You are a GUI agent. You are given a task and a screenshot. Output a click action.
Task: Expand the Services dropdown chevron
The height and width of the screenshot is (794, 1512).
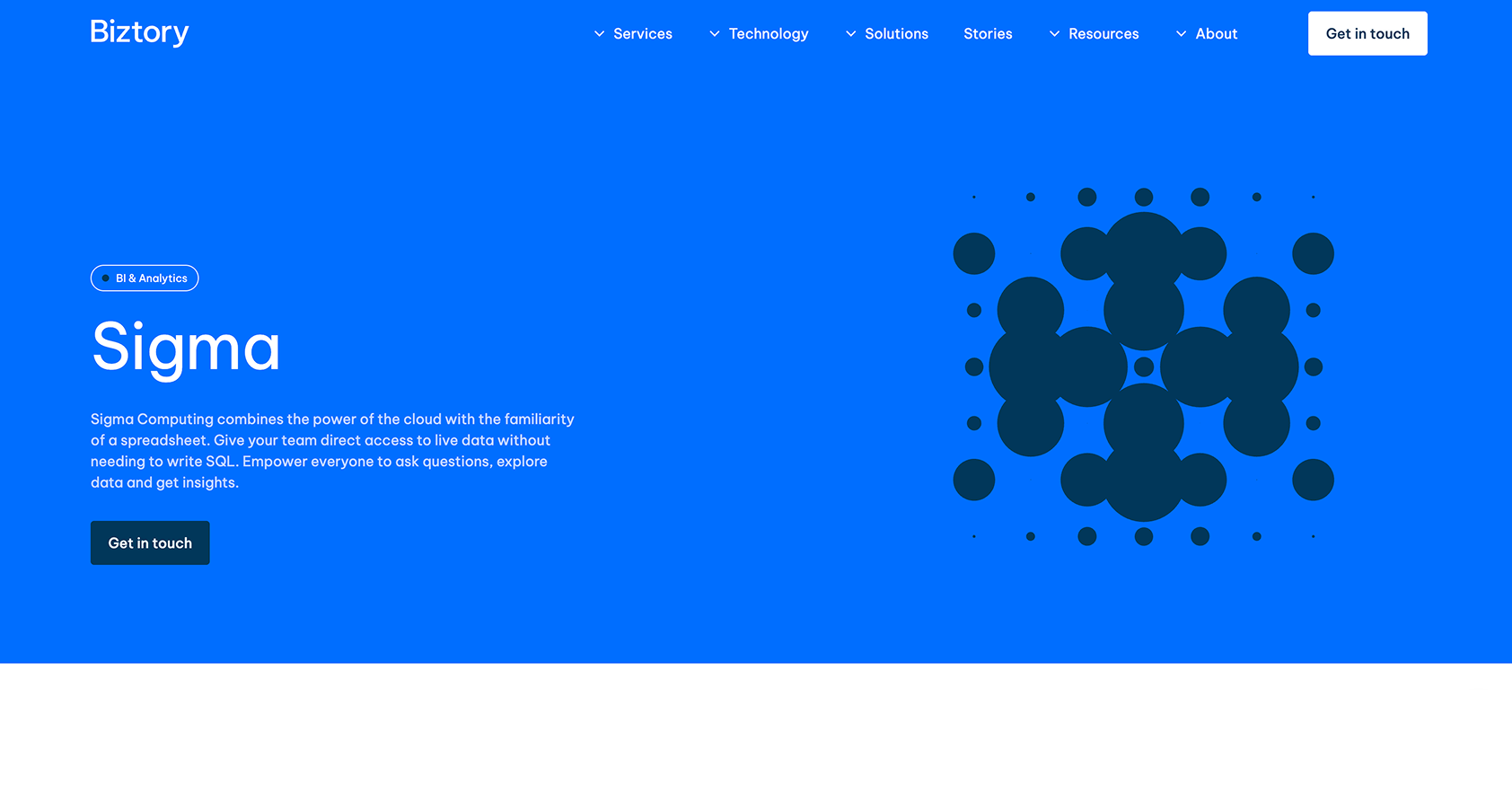pyautogui.click(x=599, y=34)
